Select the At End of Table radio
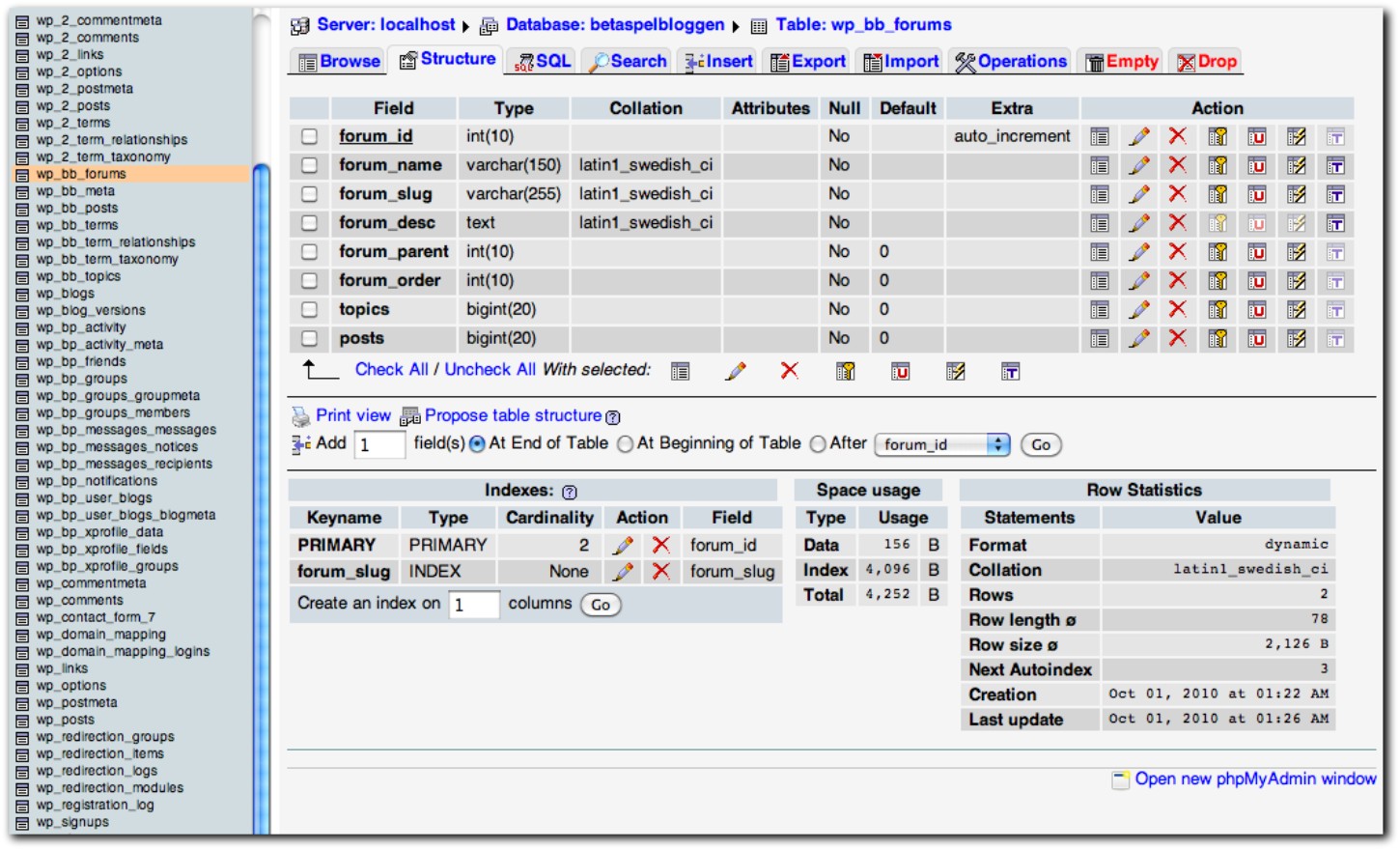This screenshot has width=1400, height=850. coord(477,444)
